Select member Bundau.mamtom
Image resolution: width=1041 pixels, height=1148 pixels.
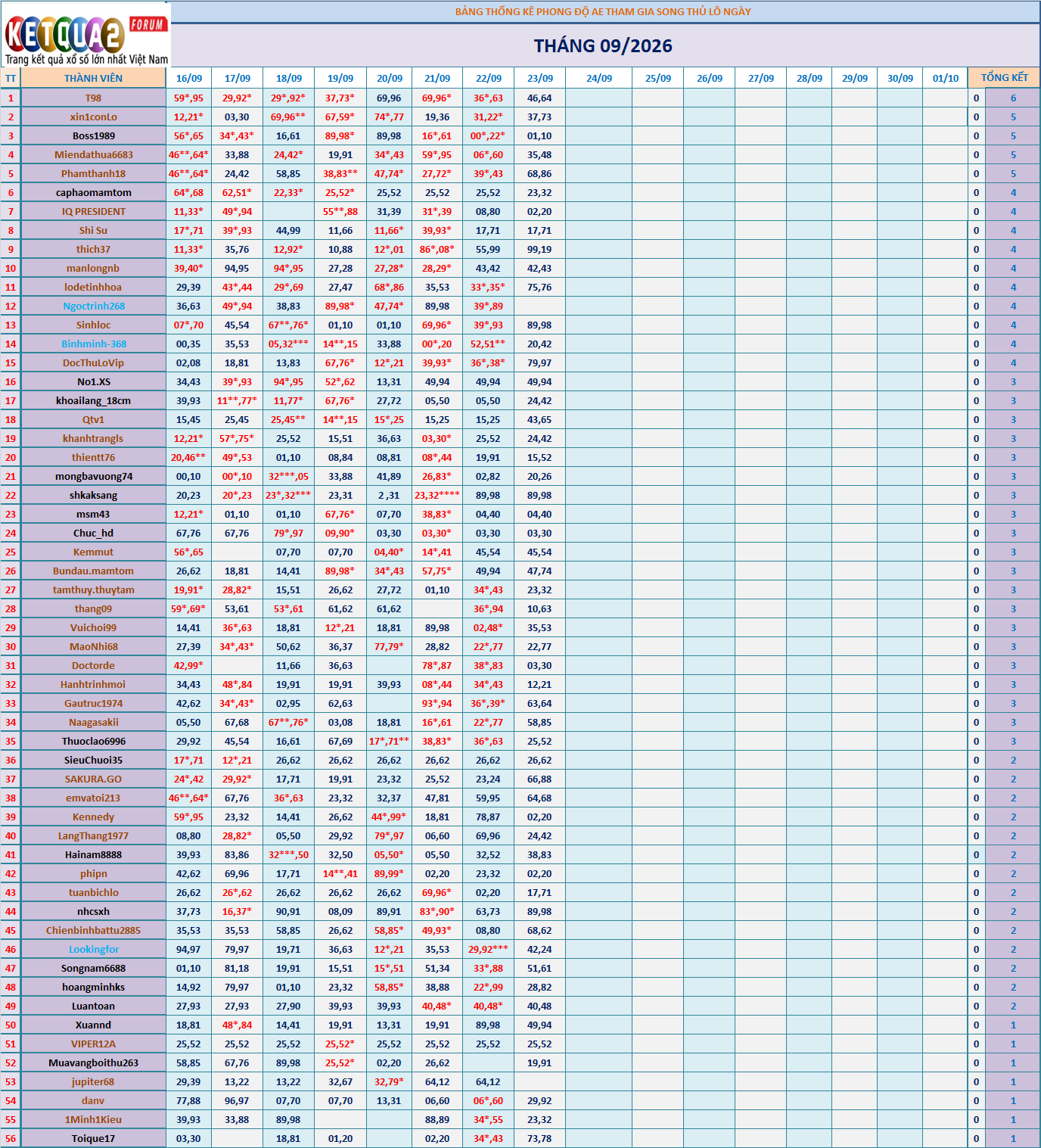tap(93, 571)
